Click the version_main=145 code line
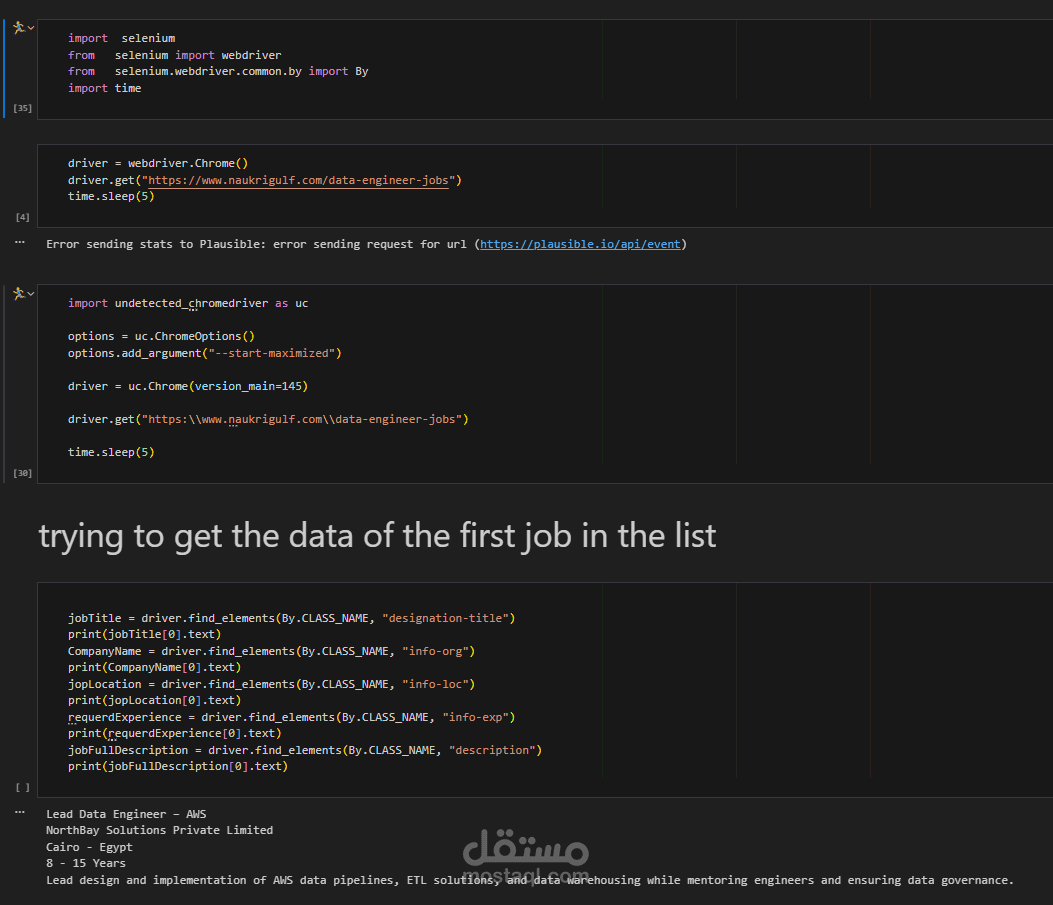The width and height of the screenshot is (1053, 905). (188, 386)
